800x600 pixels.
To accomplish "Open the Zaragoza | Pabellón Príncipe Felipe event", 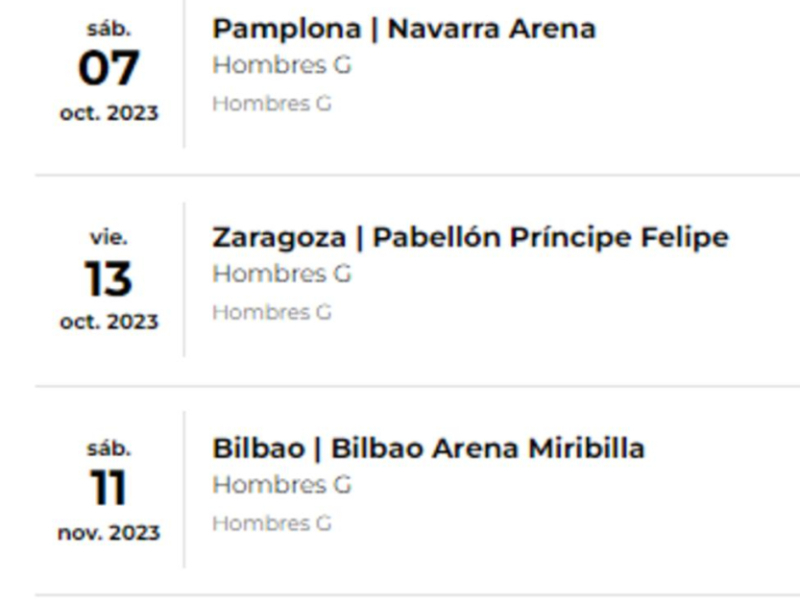I will tap(470, 238).
